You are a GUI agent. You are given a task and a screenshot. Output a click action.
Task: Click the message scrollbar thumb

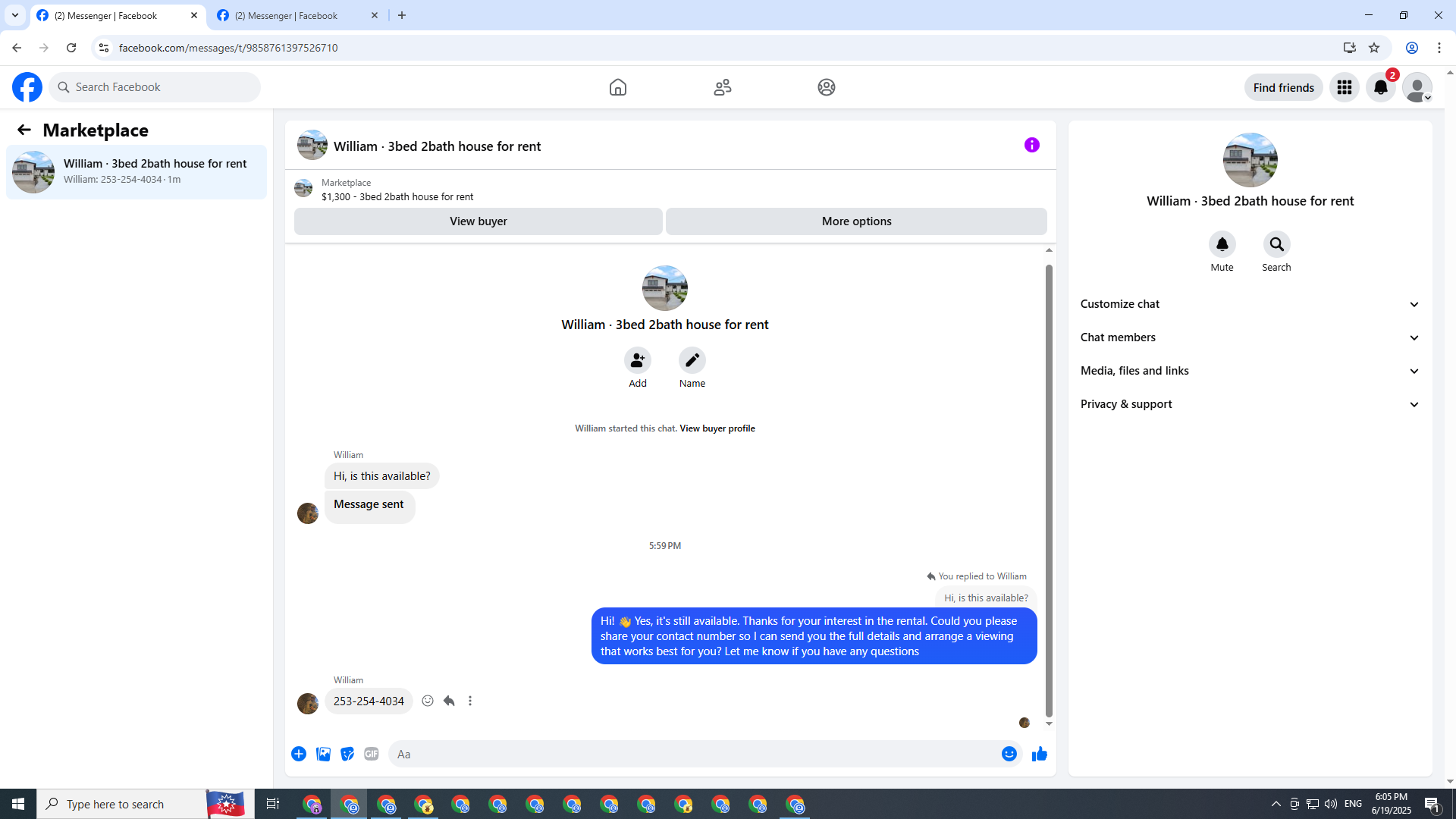(x=1049, y=491)
